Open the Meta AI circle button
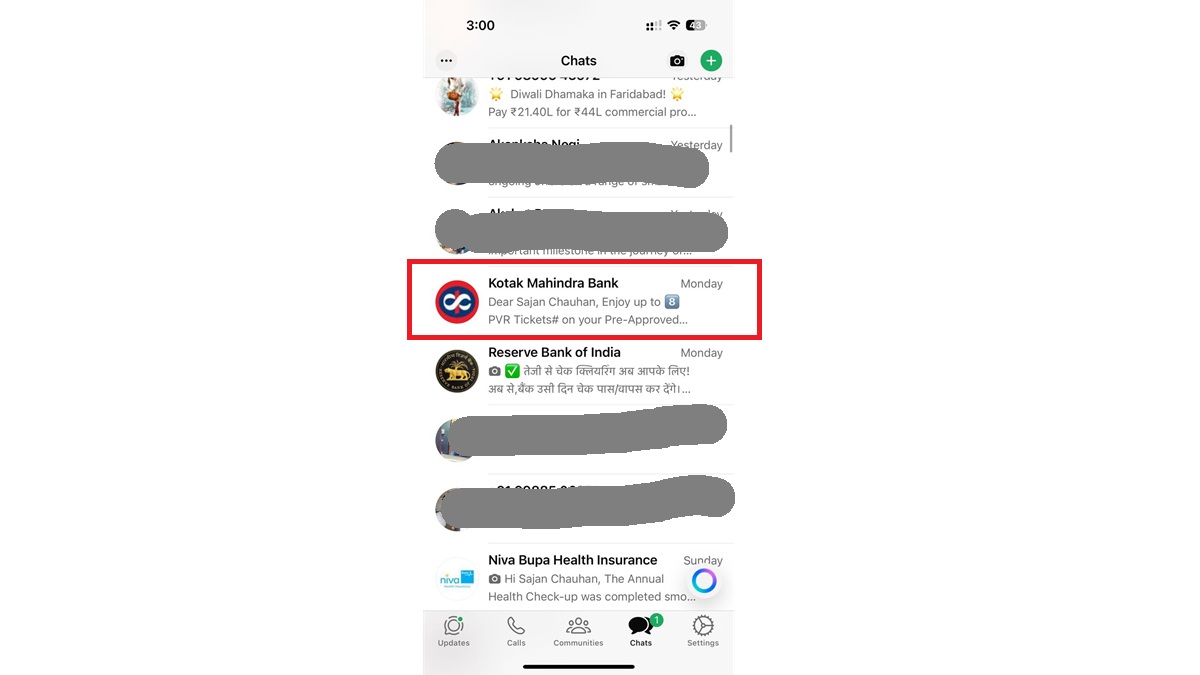The width and height of the screenshot is (1200, 675). coord(704,581)
